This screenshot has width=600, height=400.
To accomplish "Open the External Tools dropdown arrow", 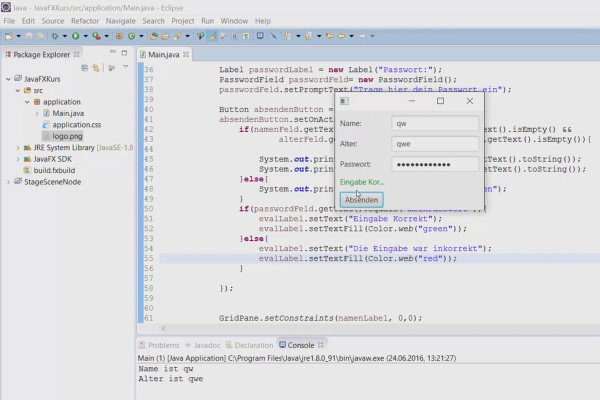I will coord(107,36).
